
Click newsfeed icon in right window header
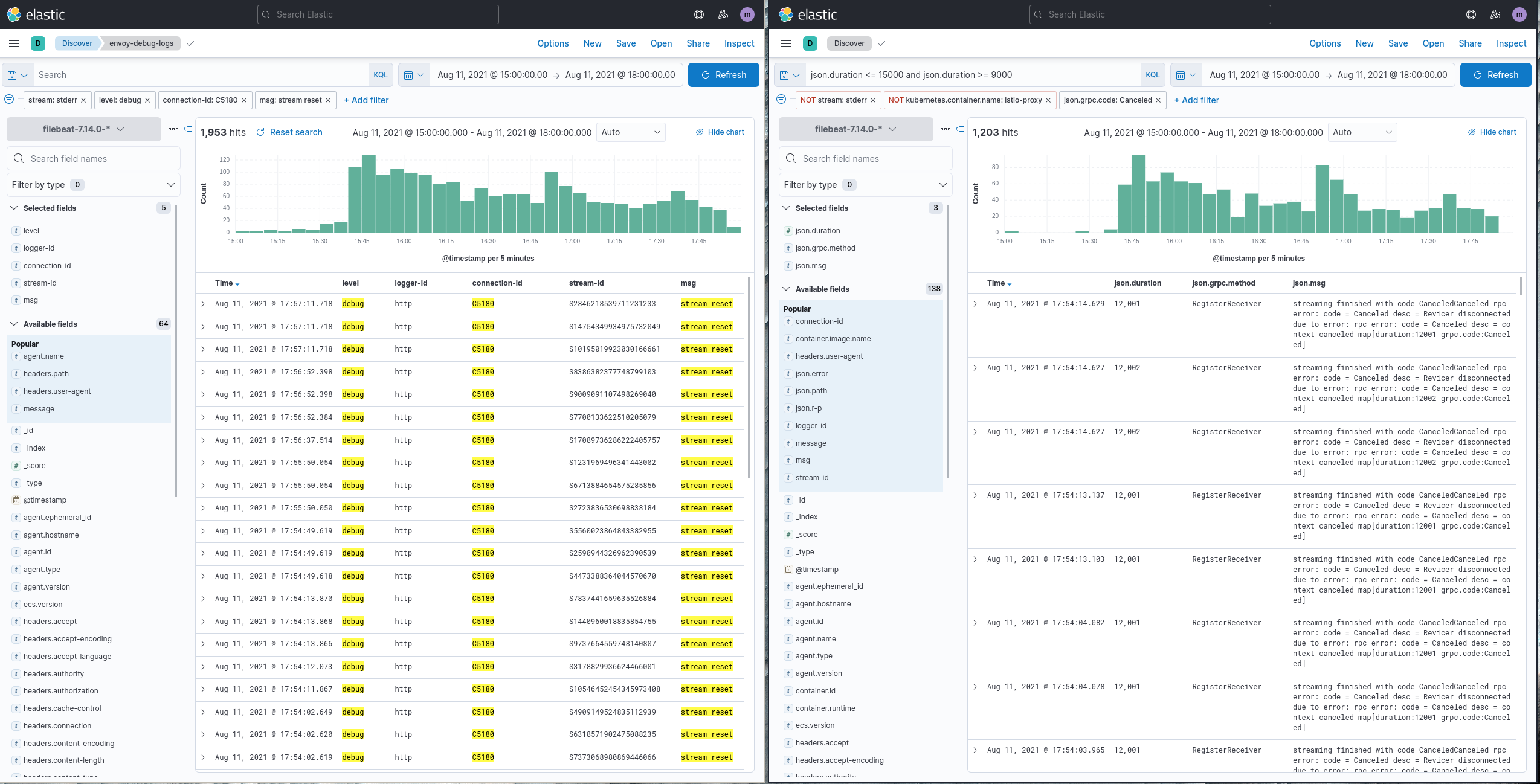[x=1495, y=14]
